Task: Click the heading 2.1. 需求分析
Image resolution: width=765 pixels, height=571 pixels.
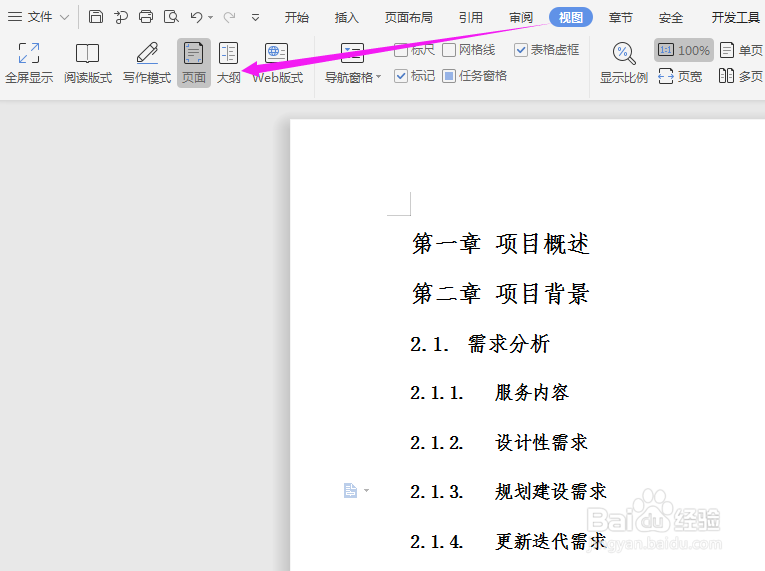Action: tap(480, 344)
